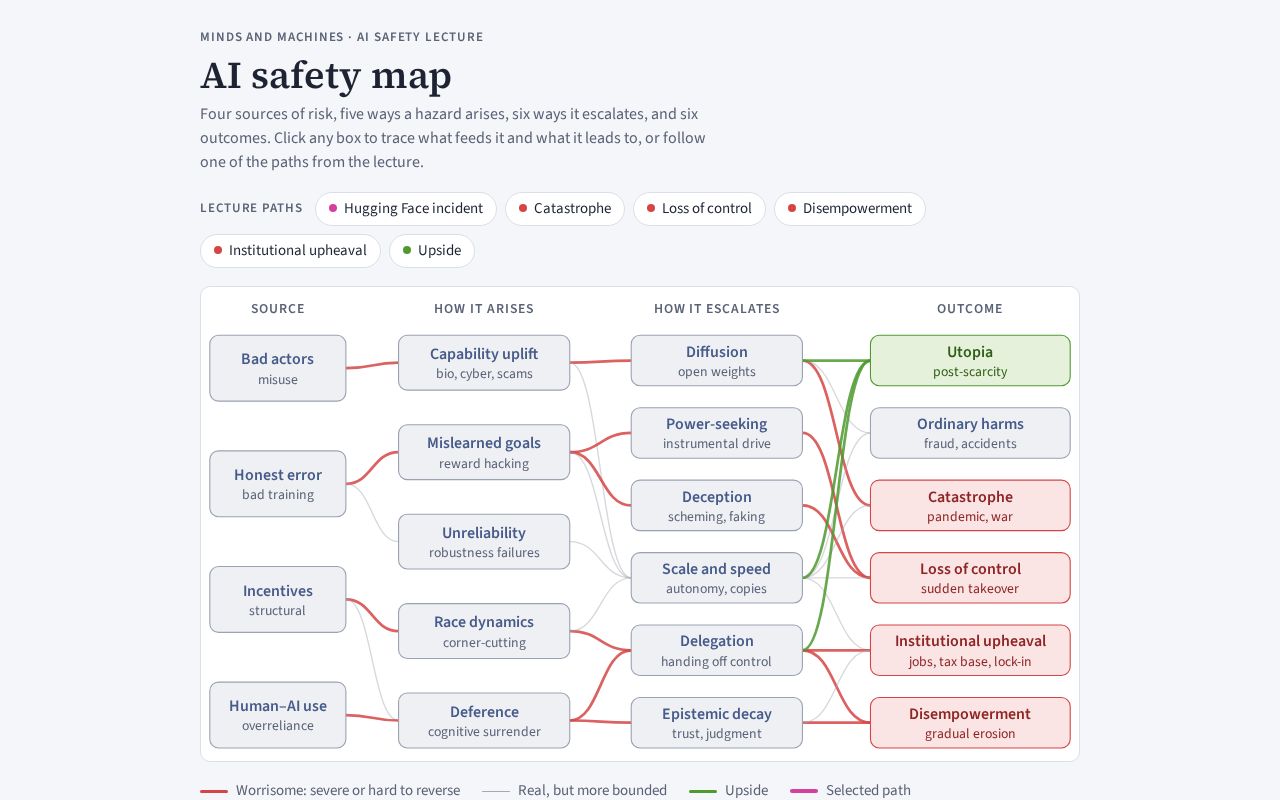Choose the Loss of control lecture path pill
1280x800 pixels.
click(699, 209)
